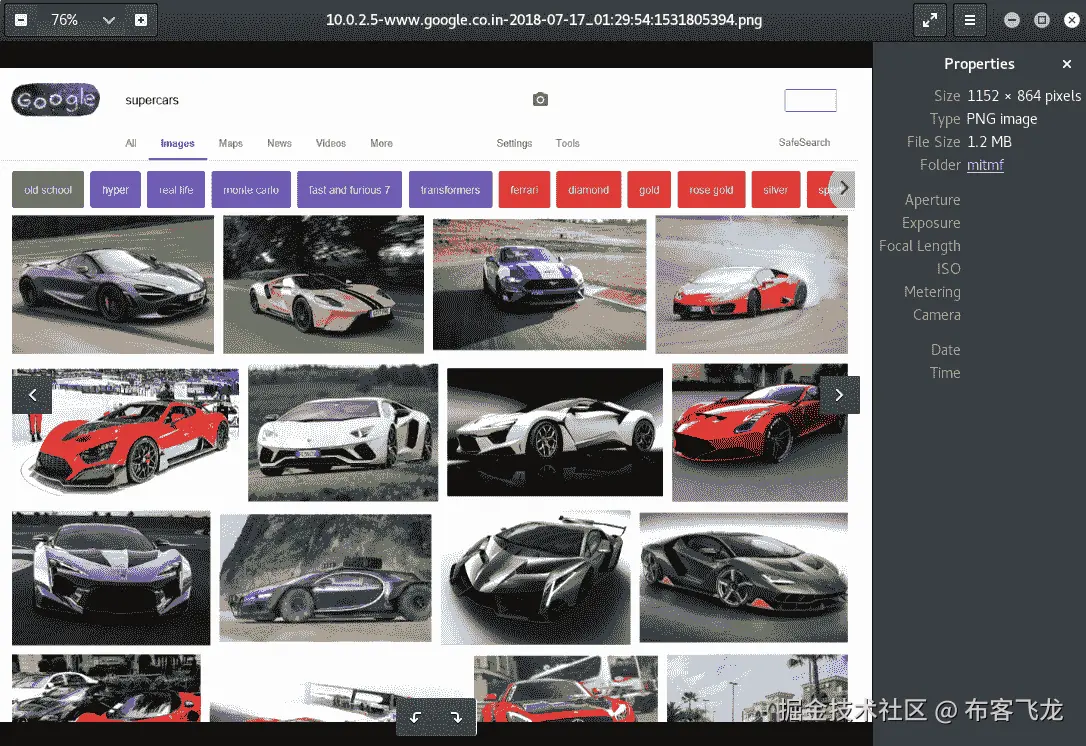Open the white Lamborghini Aventador thumbnail
This screenshot has height=746, width=1086.
[343, 433]
